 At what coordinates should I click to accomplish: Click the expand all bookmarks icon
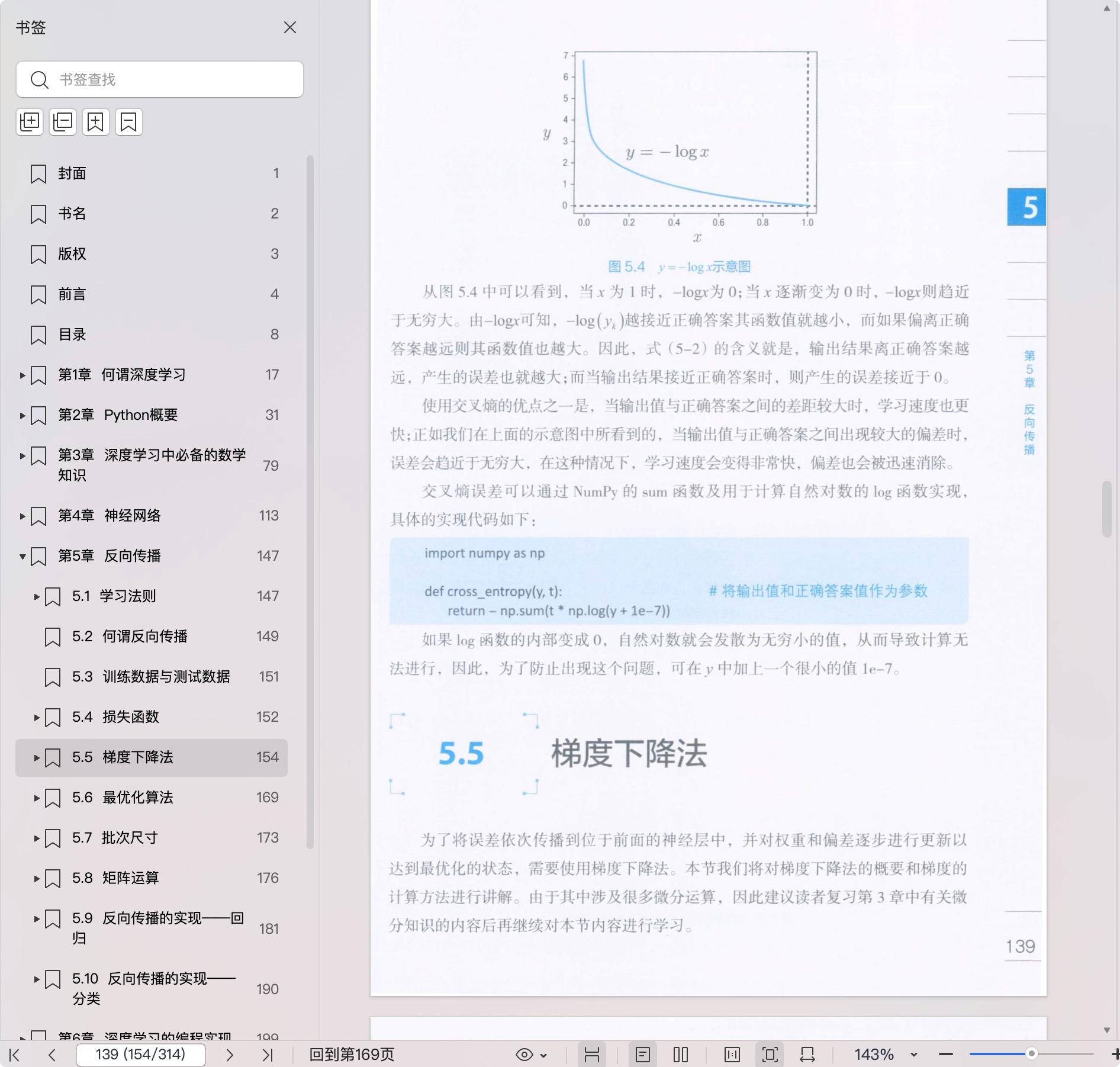30,122
